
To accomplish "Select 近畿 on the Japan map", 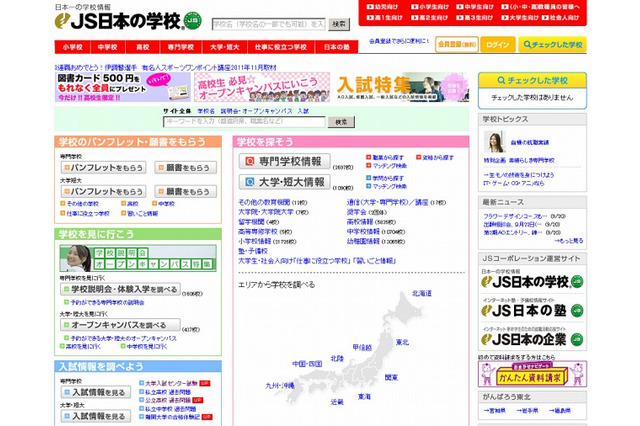I will click(337, 402).
